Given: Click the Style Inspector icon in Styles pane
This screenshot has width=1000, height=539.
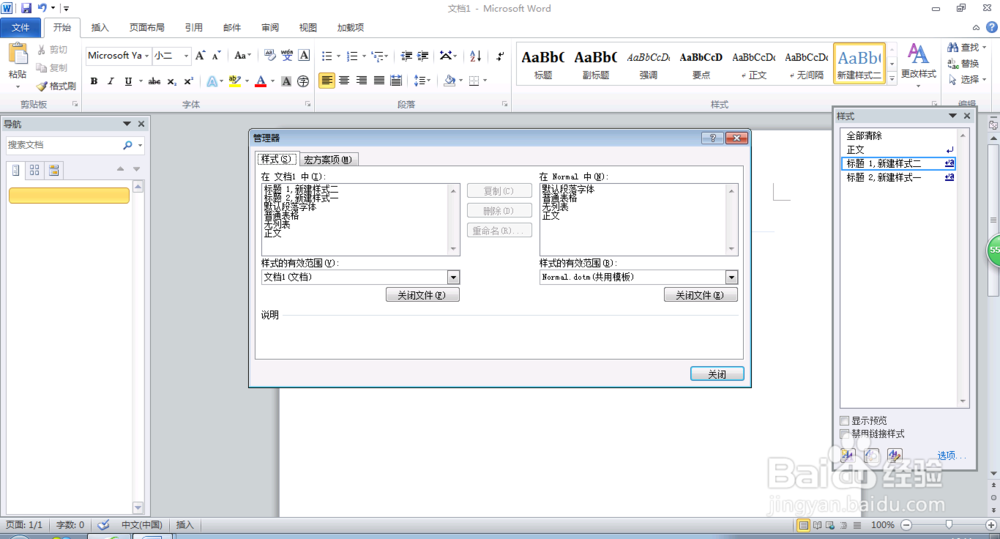Looking at the screenshot, I should tap(871, 455).
